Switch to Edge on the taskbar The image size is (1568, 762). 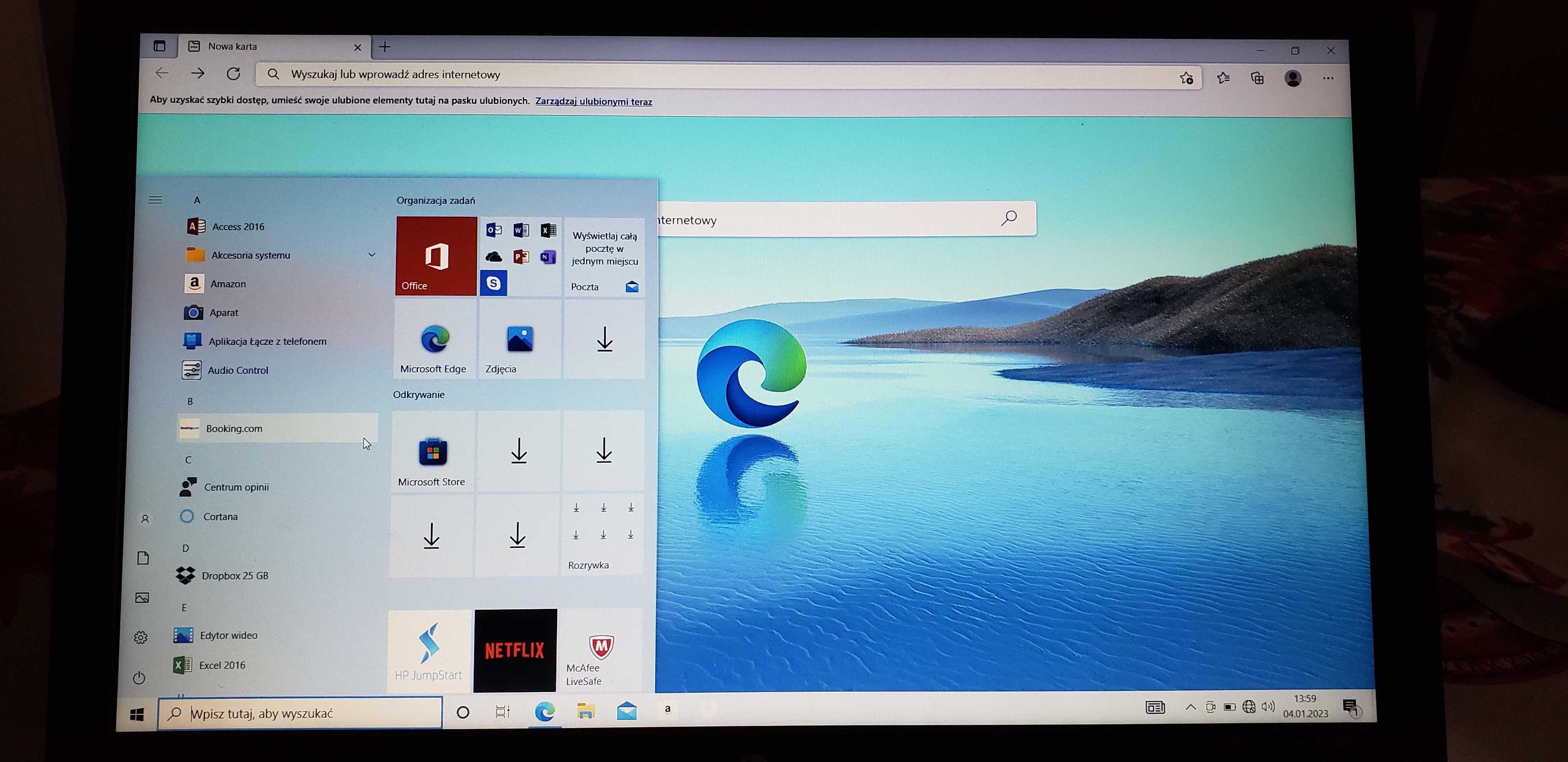pyautogui.click(x=545, y=711)
